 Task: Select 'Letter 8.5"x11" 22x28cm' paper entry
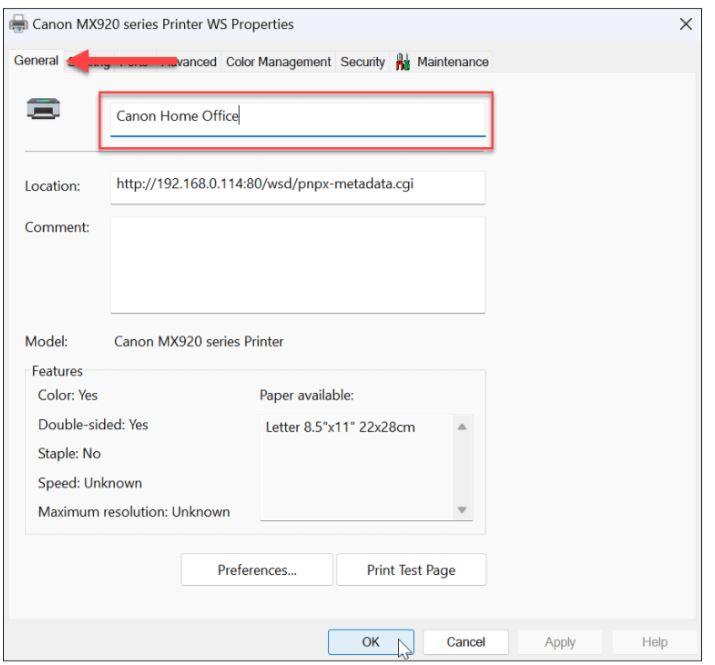point(340,427)
